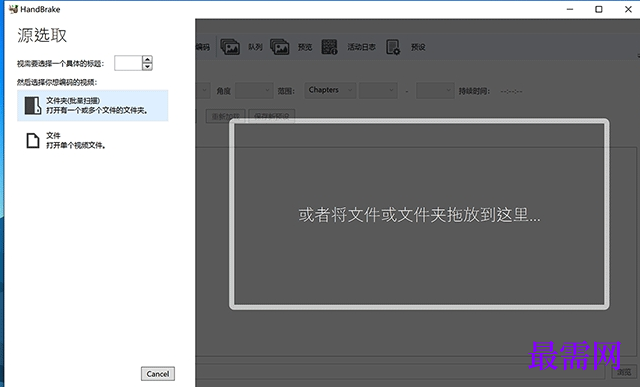
Task: Open the end chapter dropdown before 持续时间
Action: tap(435, 91)
